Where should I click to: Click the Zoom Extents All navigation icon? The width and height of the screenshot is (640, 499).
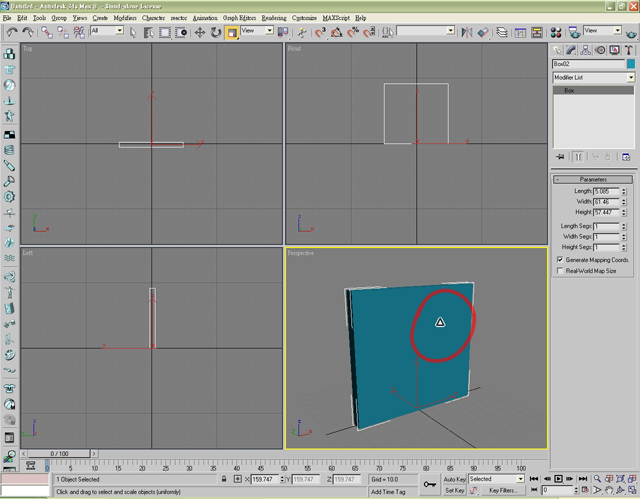(632, 479)
